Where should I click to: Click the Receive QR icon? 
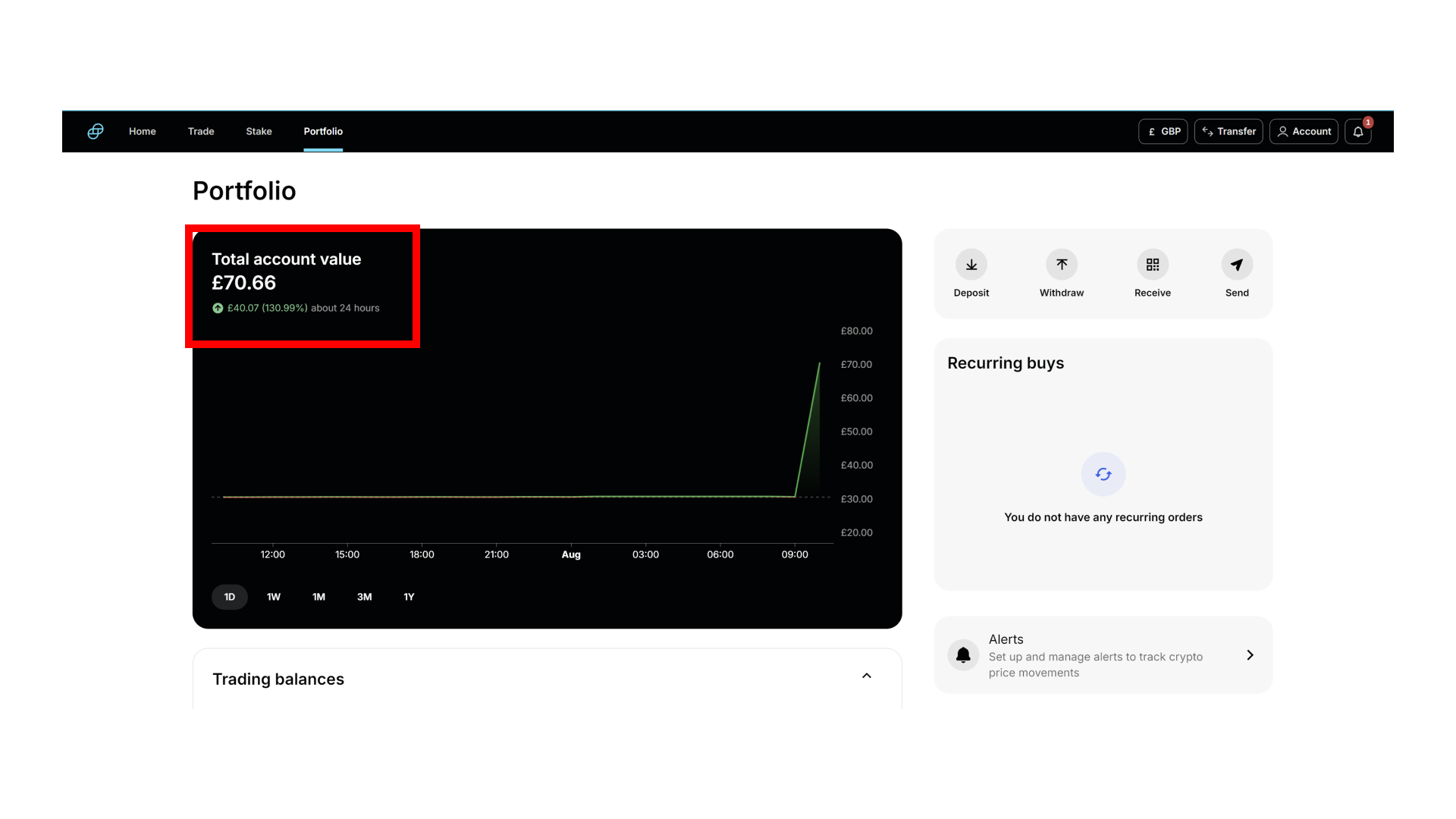tap(1153, 265)
